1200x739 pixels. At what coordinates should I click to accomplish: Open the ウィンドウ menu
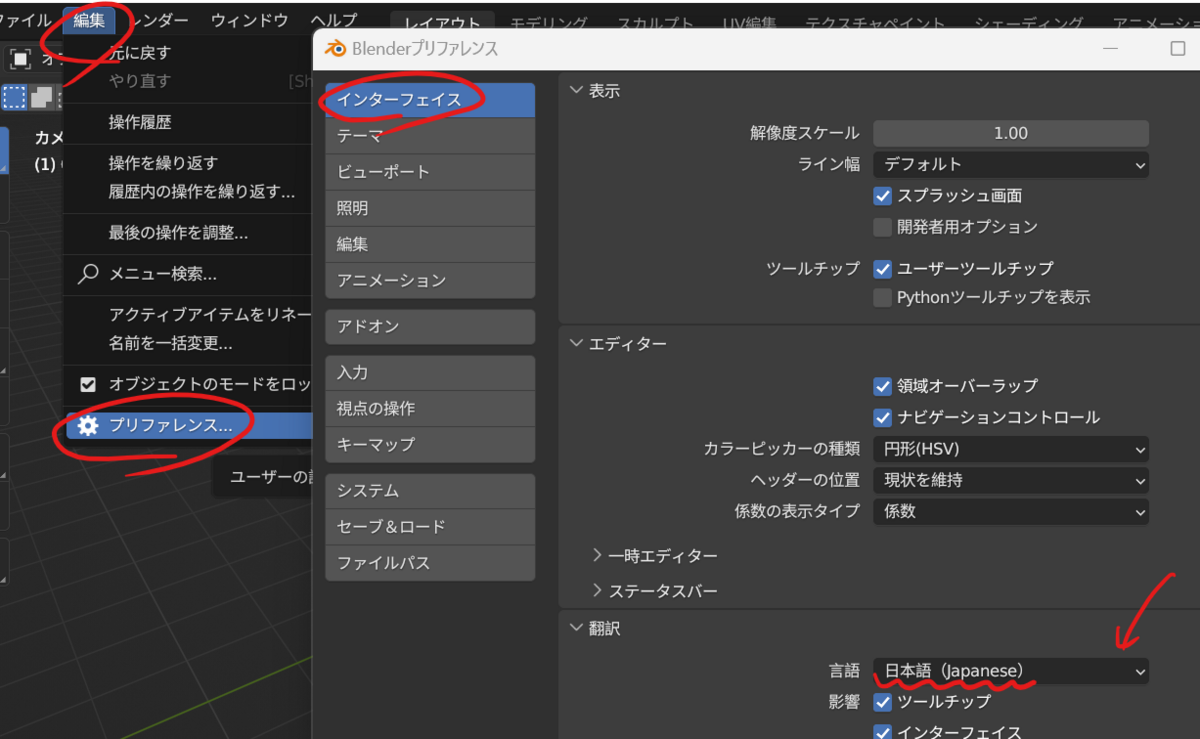click(249, 20)
